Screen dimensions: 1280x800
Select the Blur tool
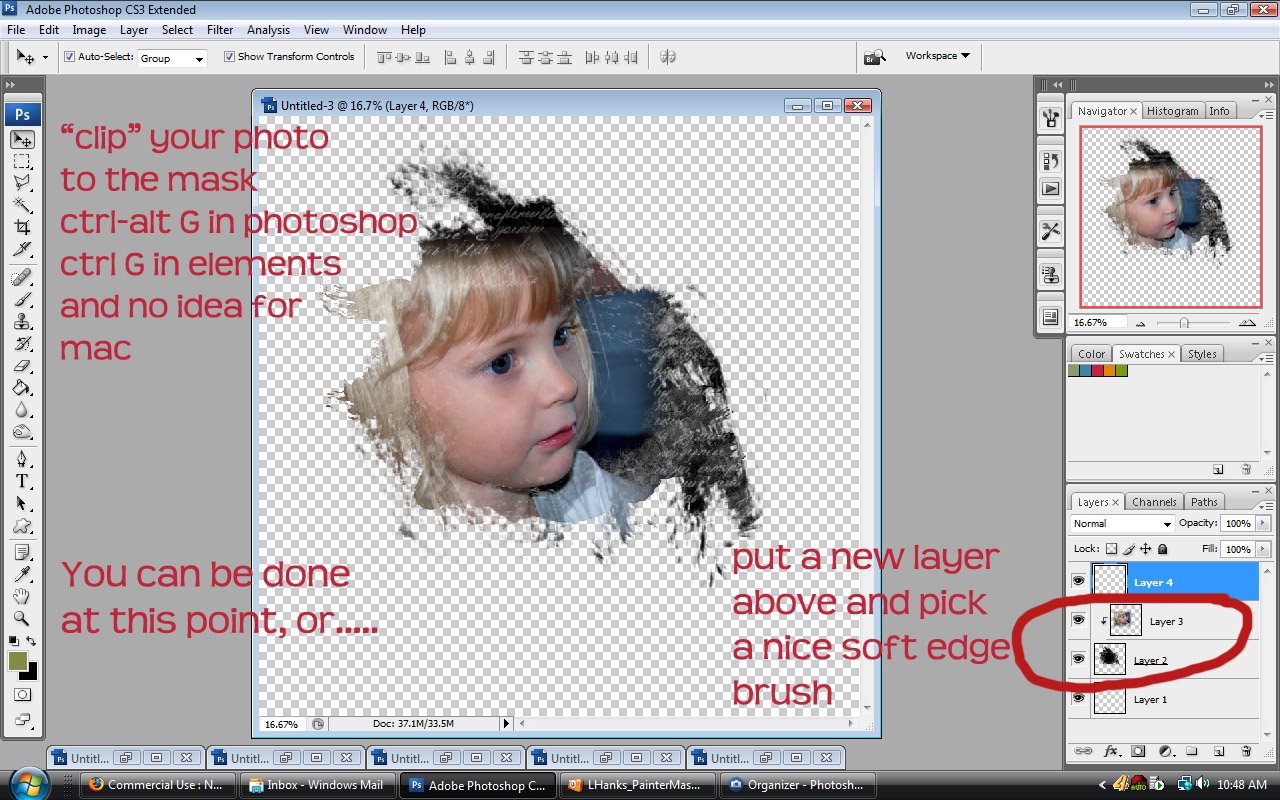point(22,409)
